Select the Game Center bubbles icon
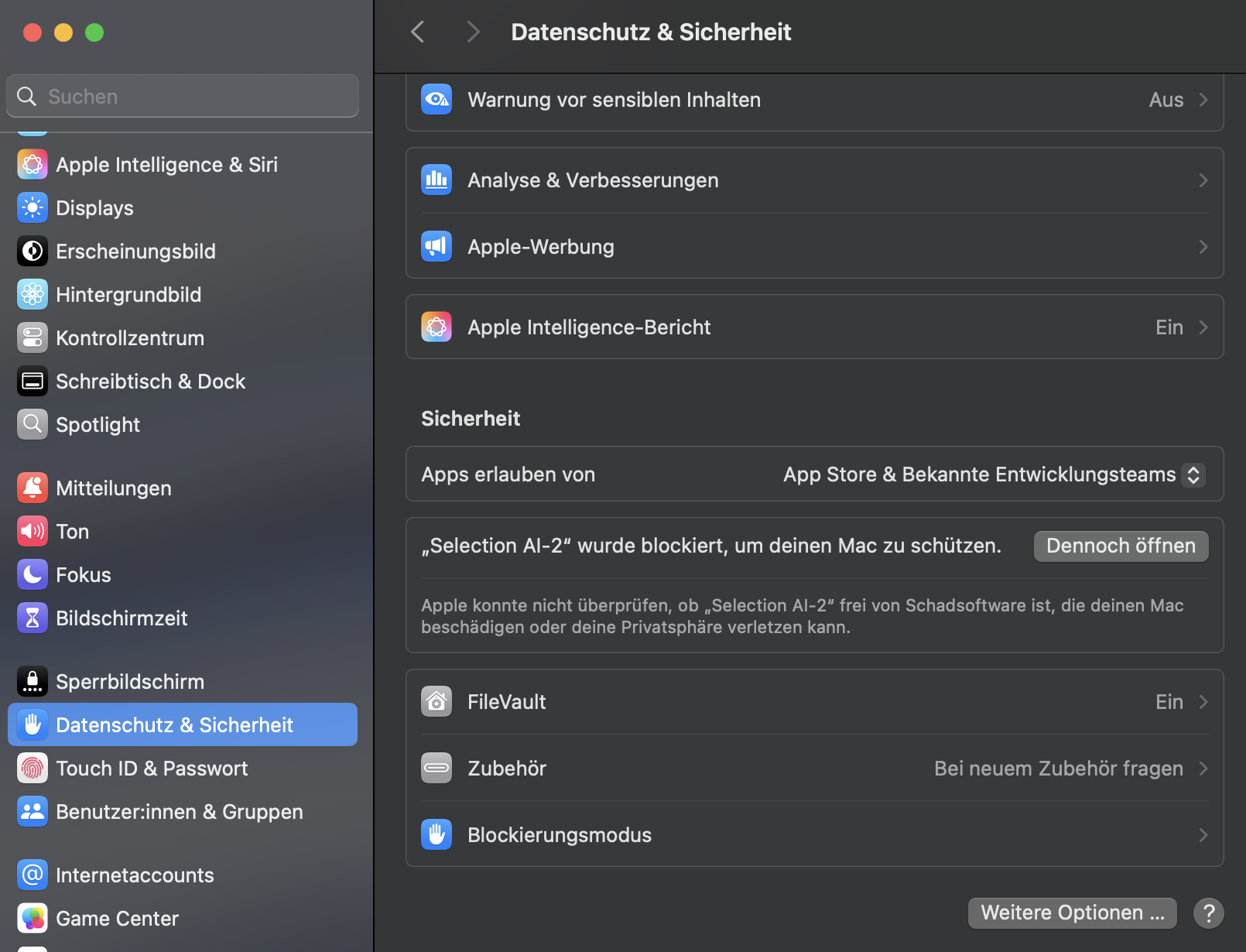Viewport: 1246px width, 952px height. 33,919
